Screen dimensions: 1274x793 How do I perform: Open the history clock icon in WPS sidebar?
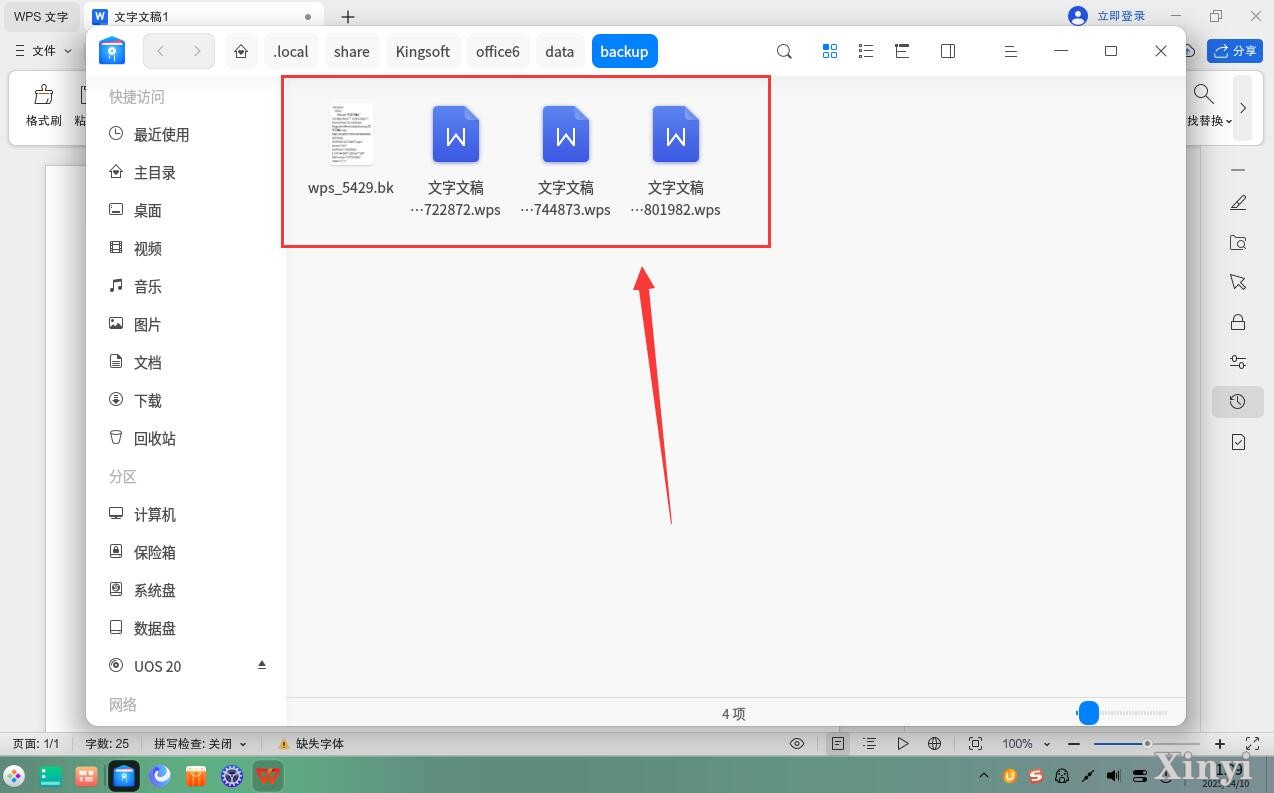(1238, 402)
